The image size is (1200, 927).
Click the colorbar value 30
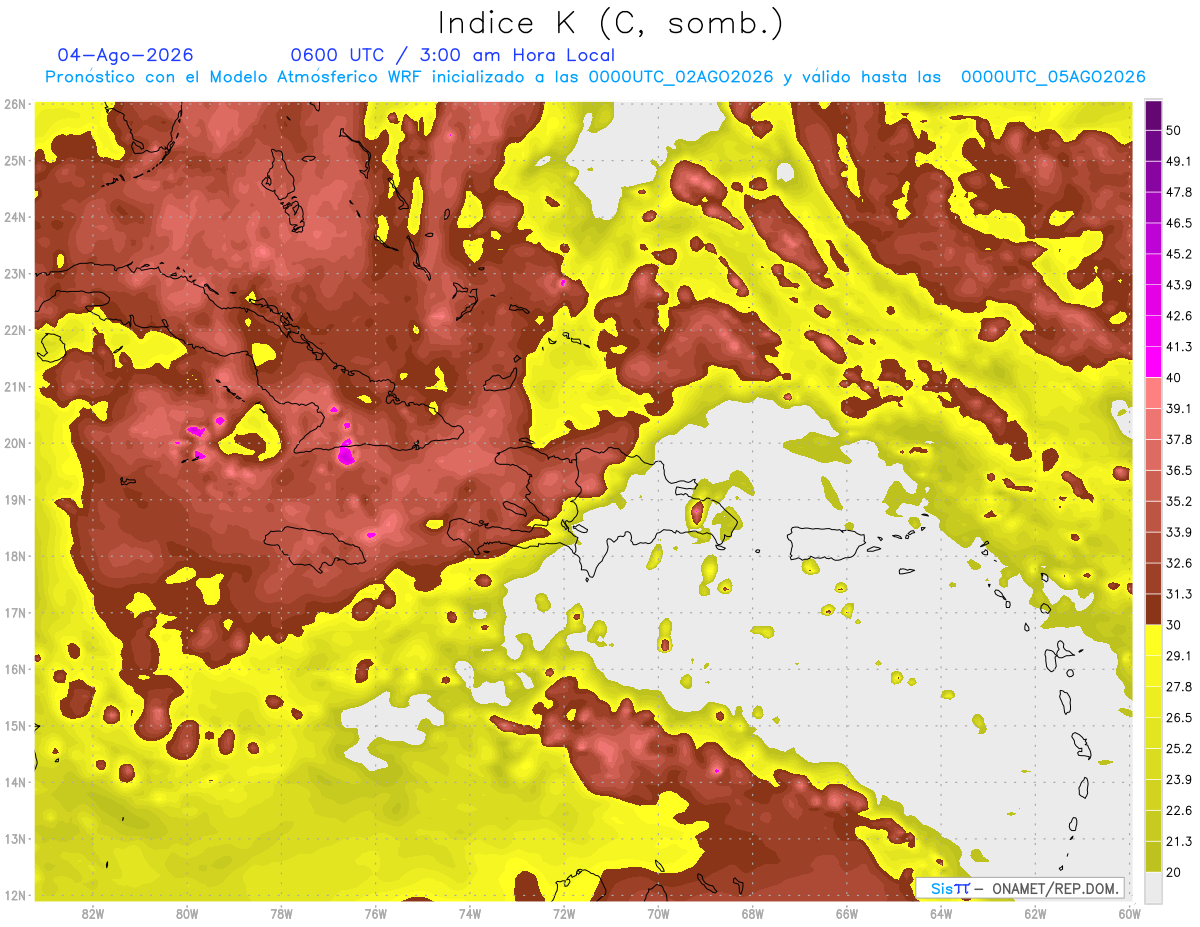coord(1174,625)
